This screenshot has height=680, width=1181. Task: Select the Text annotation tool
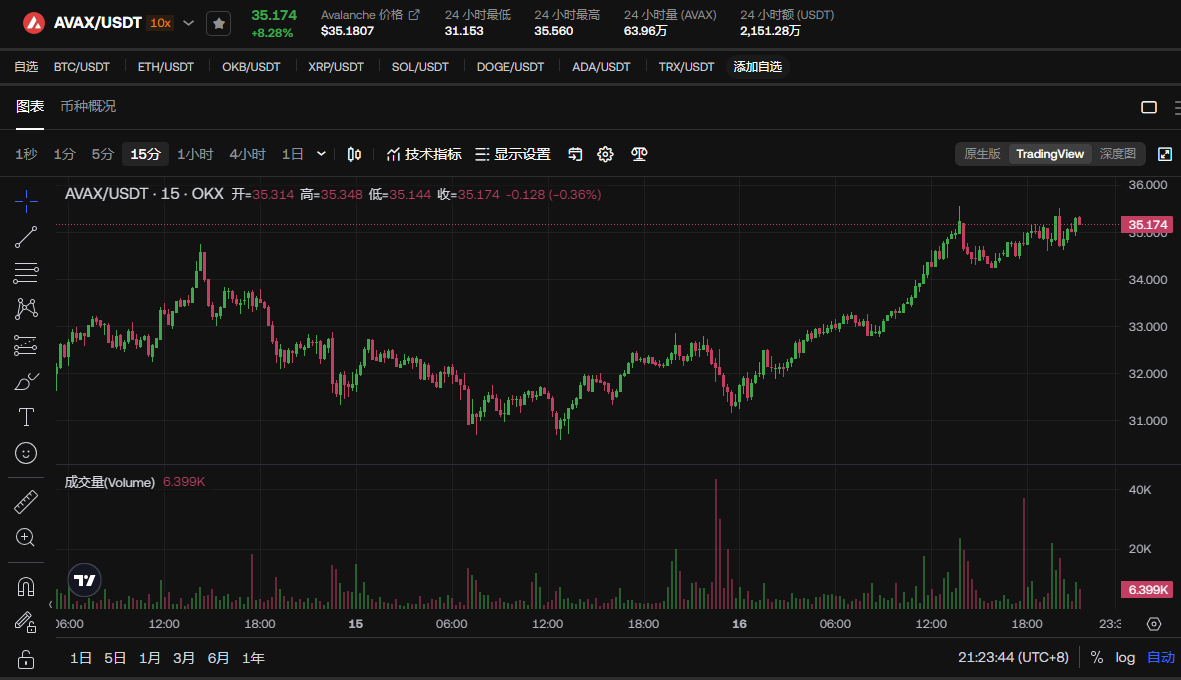pyautogui.click(x=27, y=417)
